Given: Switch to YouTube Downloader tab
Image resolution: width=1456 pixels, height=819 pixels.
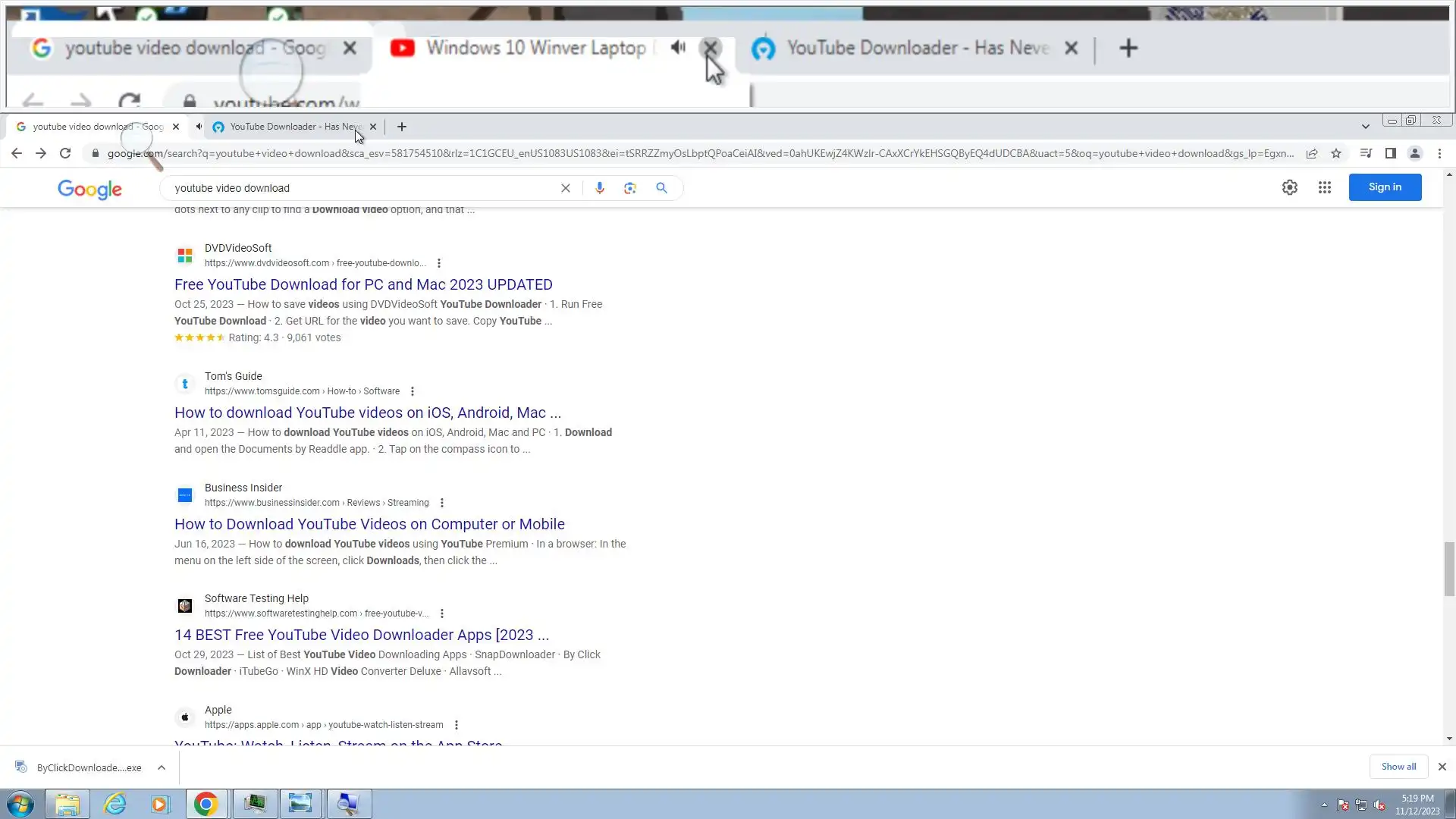Looking at the screenshot, I should (294, 127).
